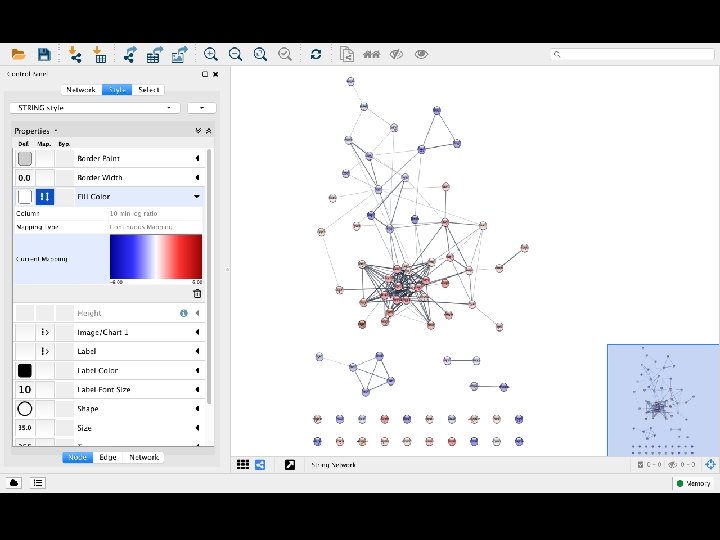Expand all properties double-chevron down icon
The height and width of the screenshot is (540, 720).
click(x=198, y=131)
